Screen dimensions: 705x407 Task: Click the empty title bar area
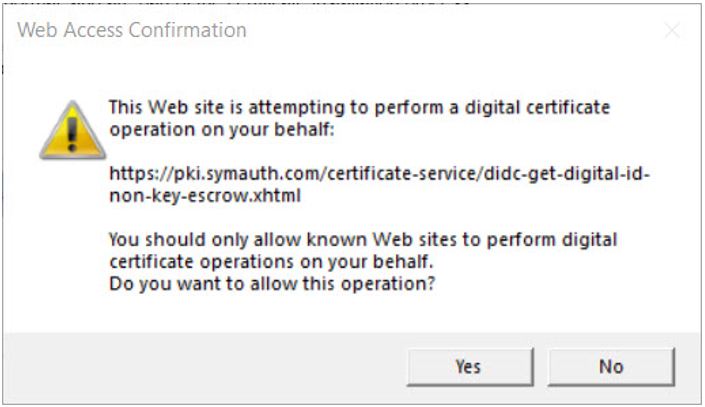450,30
